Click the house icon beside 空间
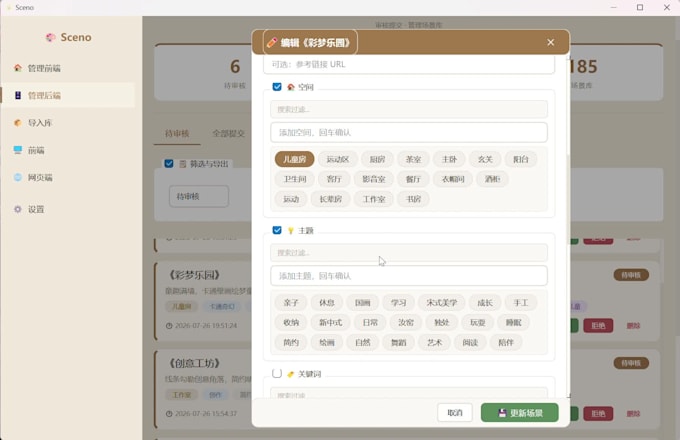680x440 pixels. (x=291, y=87)
